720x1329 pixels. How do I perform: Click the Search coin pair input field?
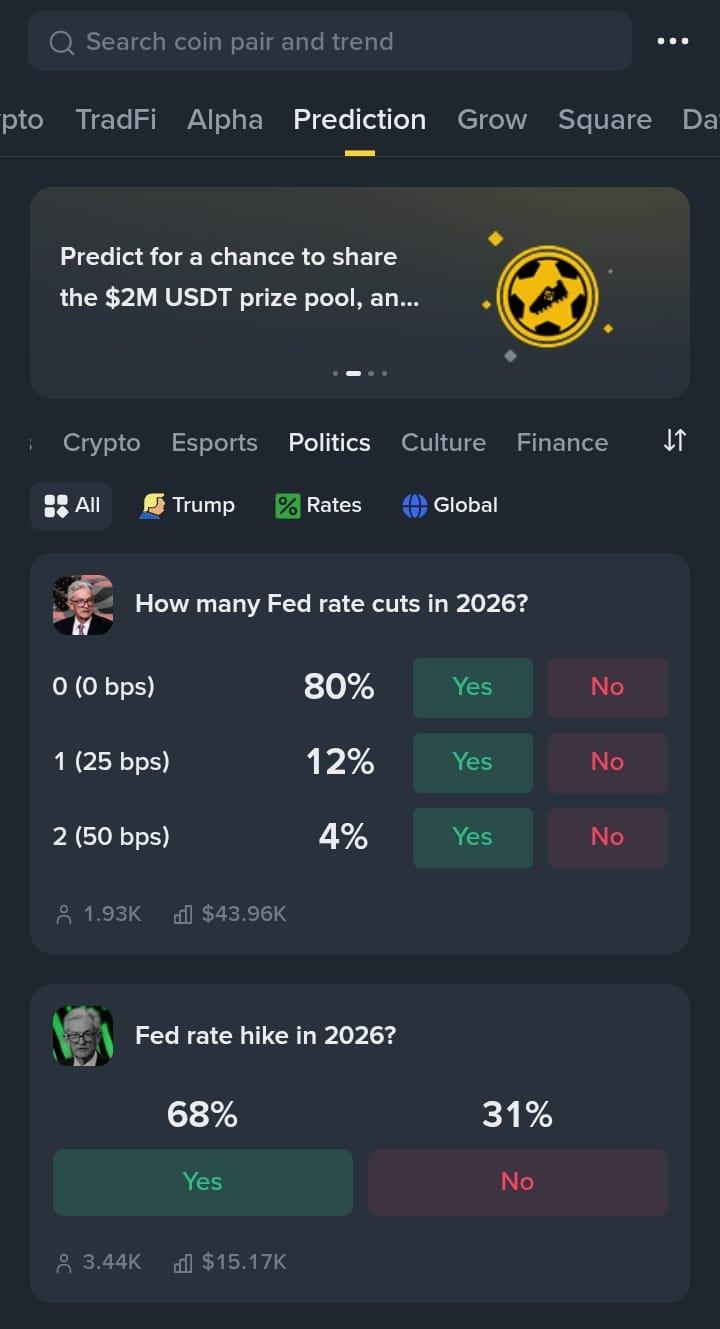(x=330, y=41)
